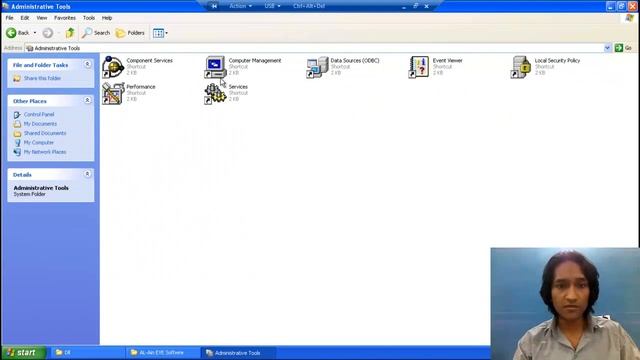Open the Action dropdown in remote toolbar
This screenshot has width=640, height=360.
pos(240,6)
